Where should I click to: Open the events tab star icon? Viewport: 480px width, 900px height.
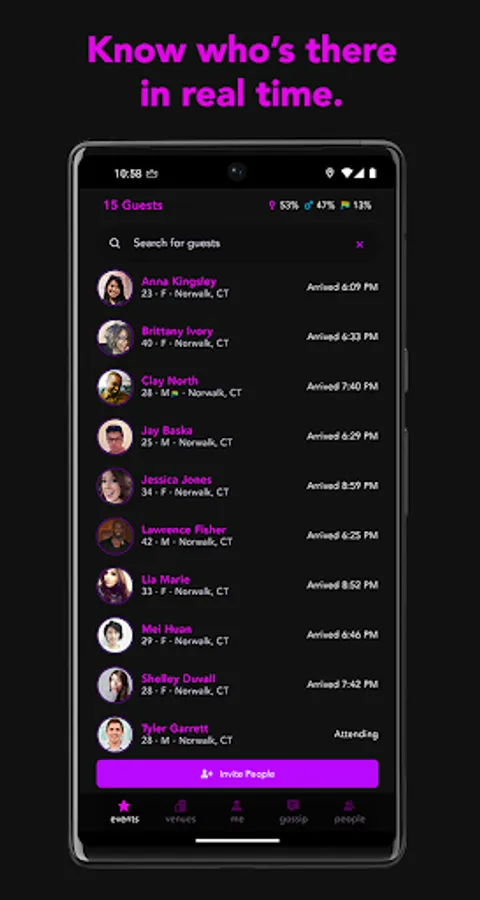tap(124, 806)
